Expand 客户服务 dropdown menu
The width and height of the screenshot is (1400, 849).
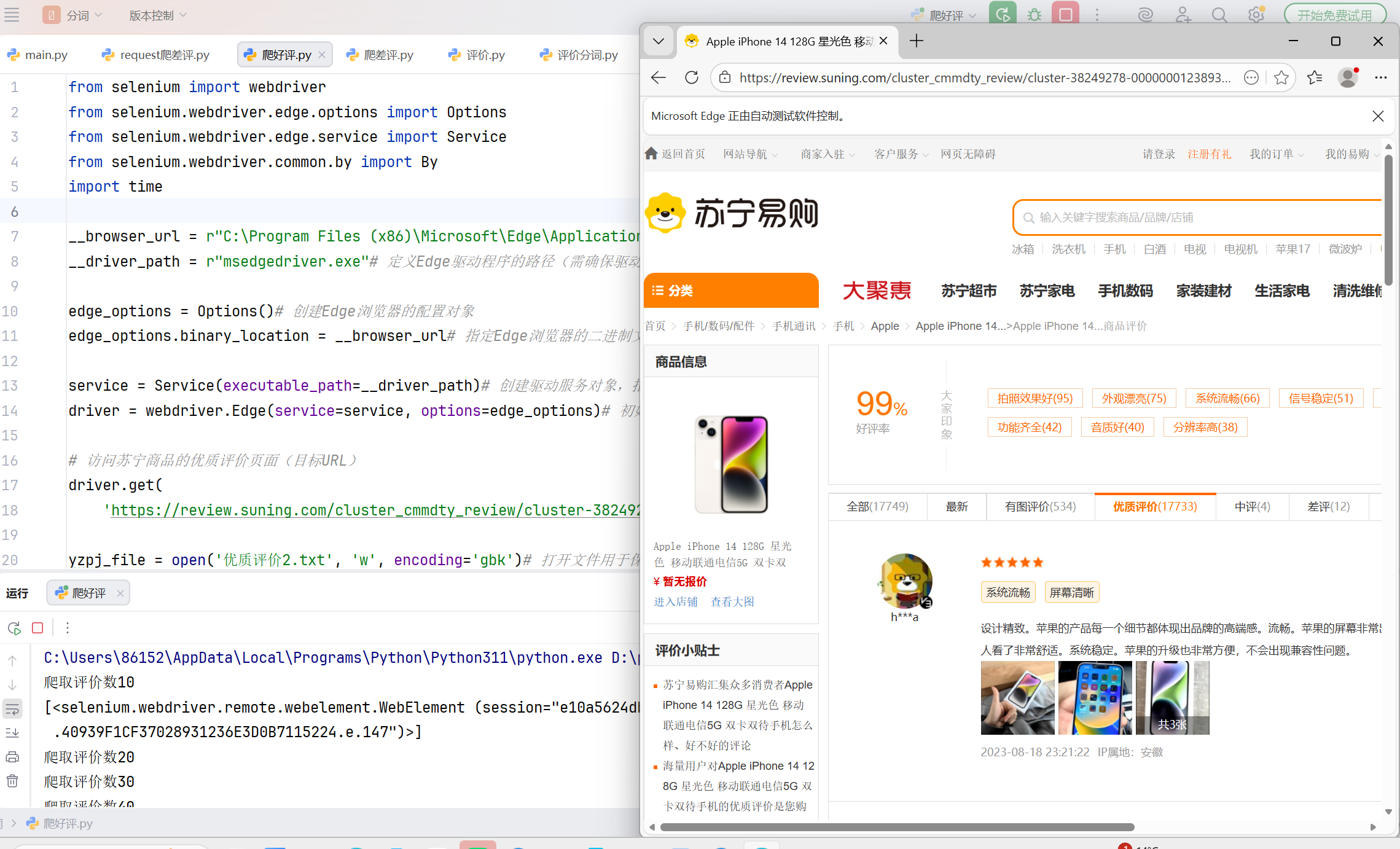coord(902,154)
